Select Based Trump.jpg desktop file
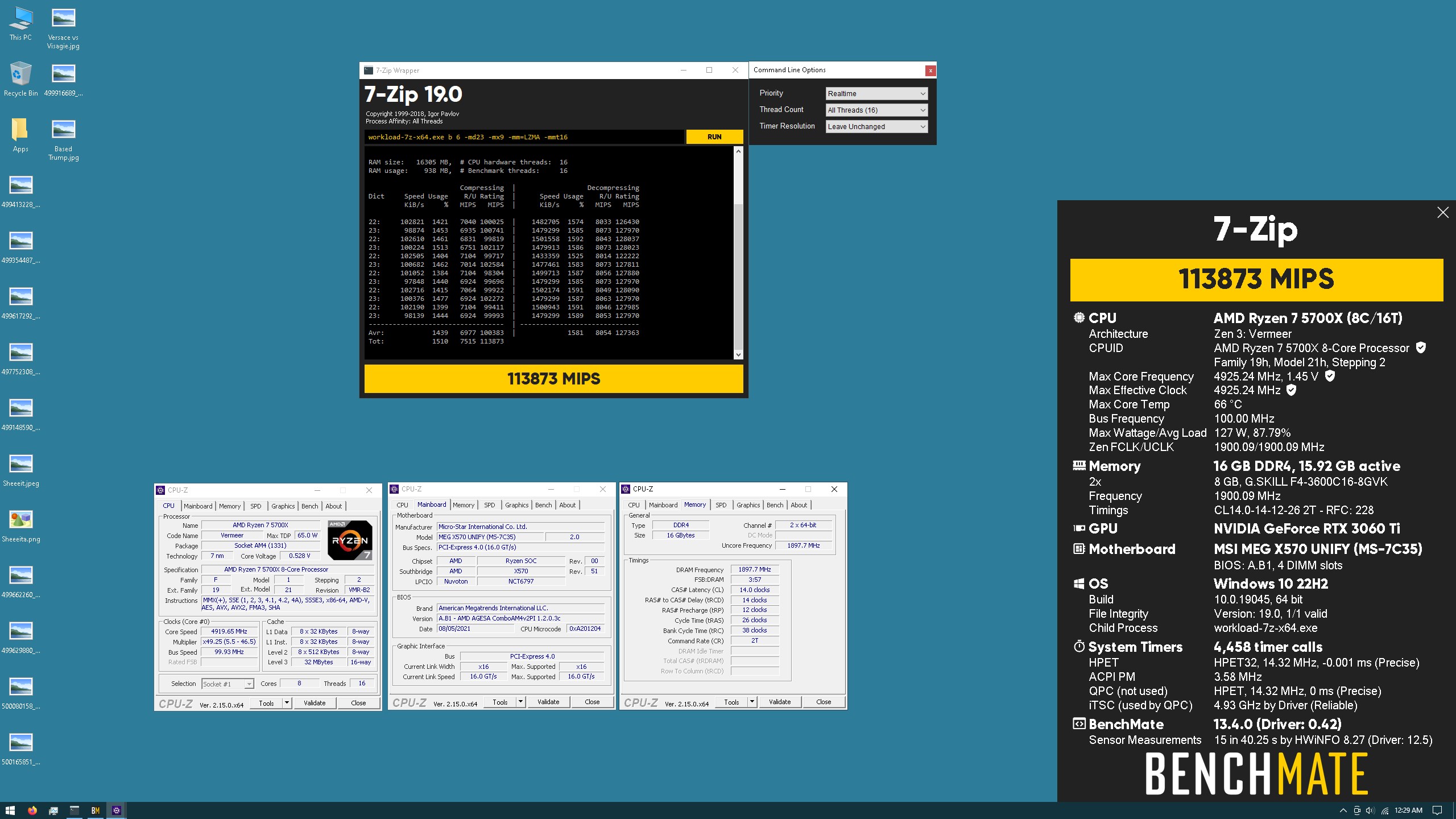The height and width of the screenshot is (819, 1456). pyautogui.click(x=63, y=140)
